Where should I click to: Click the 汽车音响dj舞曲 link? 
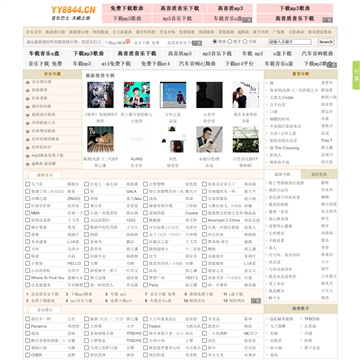point(197,63)
